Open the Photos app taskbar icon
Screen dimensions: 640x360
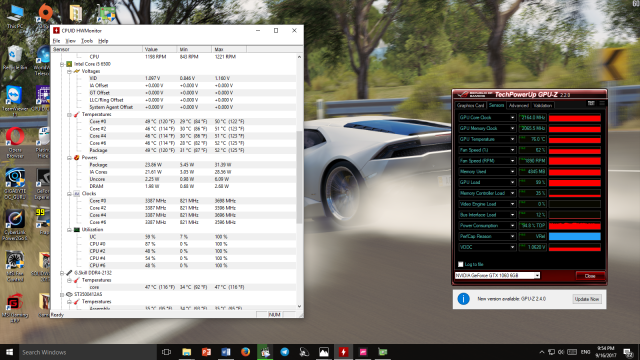pos(324,352)
